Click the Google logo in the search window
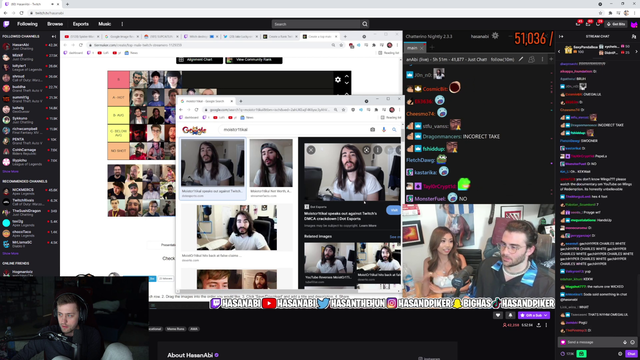This screenshot has height=360, width=640. (x=194, y=130)
